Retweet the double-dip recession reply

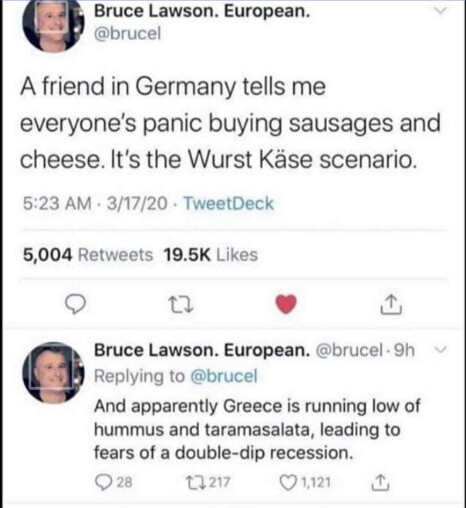(x=207, y=482)
